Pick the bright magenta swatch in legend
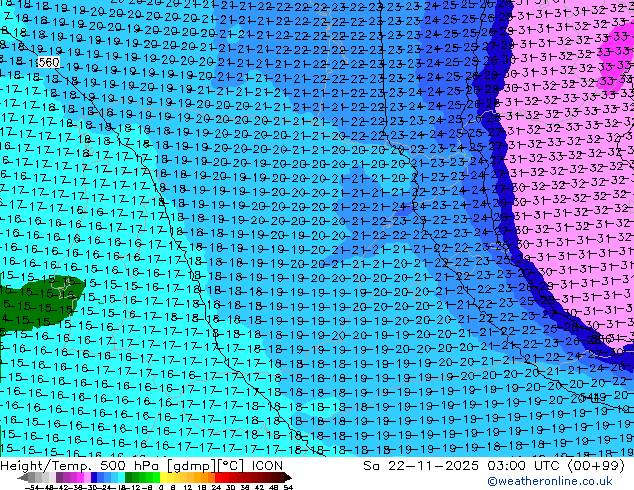Image resolution: width=634 pixels, height=490 pixels. coord(80,477)
